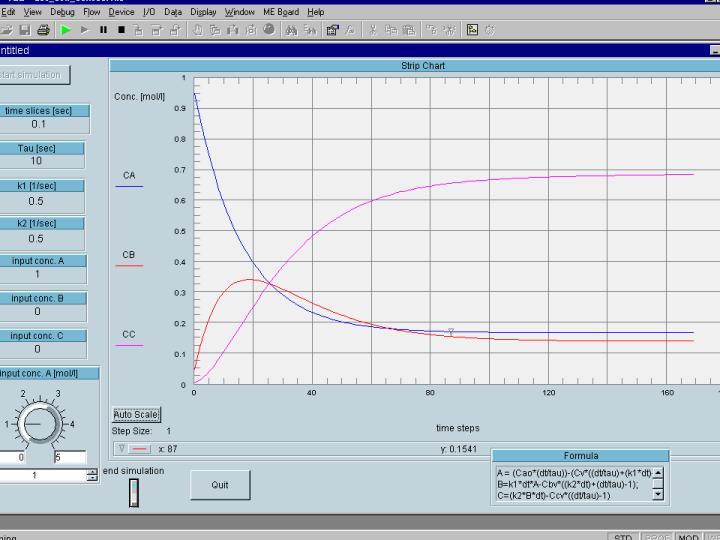Click the Cut scissors icon

(x=373, y=30)
